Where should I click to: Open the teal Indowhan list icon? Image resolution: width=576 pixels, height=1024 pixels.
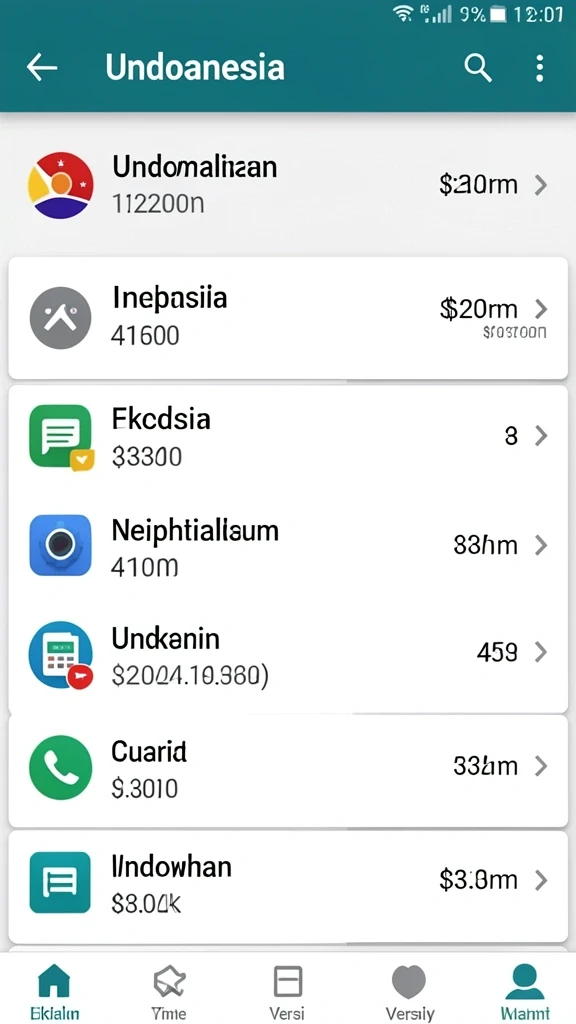[x=60, y=882]
